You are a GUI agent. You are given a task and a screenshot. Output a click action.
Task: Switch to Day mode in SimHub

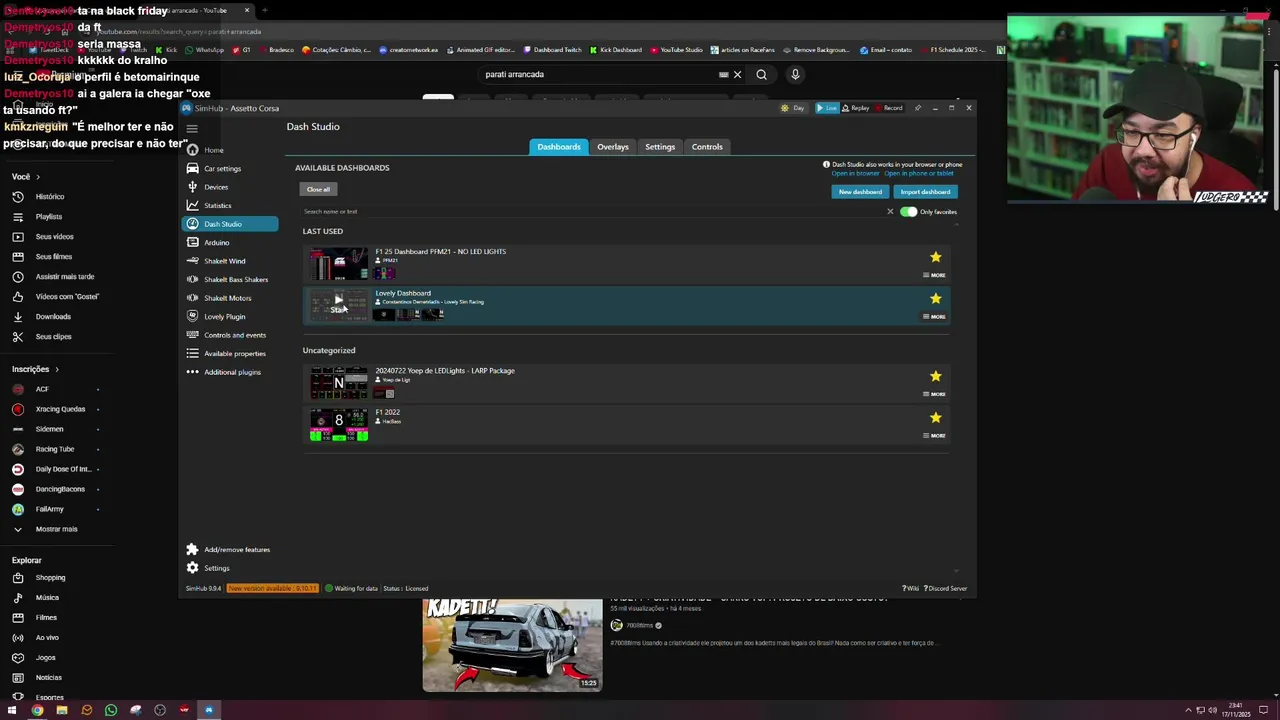(x=793, y=108)
